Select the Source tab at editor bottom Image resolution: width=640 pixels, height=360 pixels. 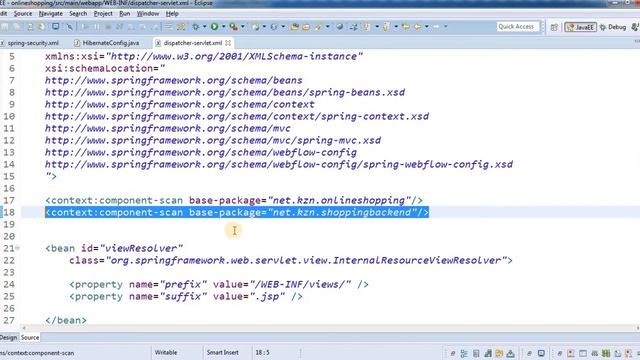30,338
